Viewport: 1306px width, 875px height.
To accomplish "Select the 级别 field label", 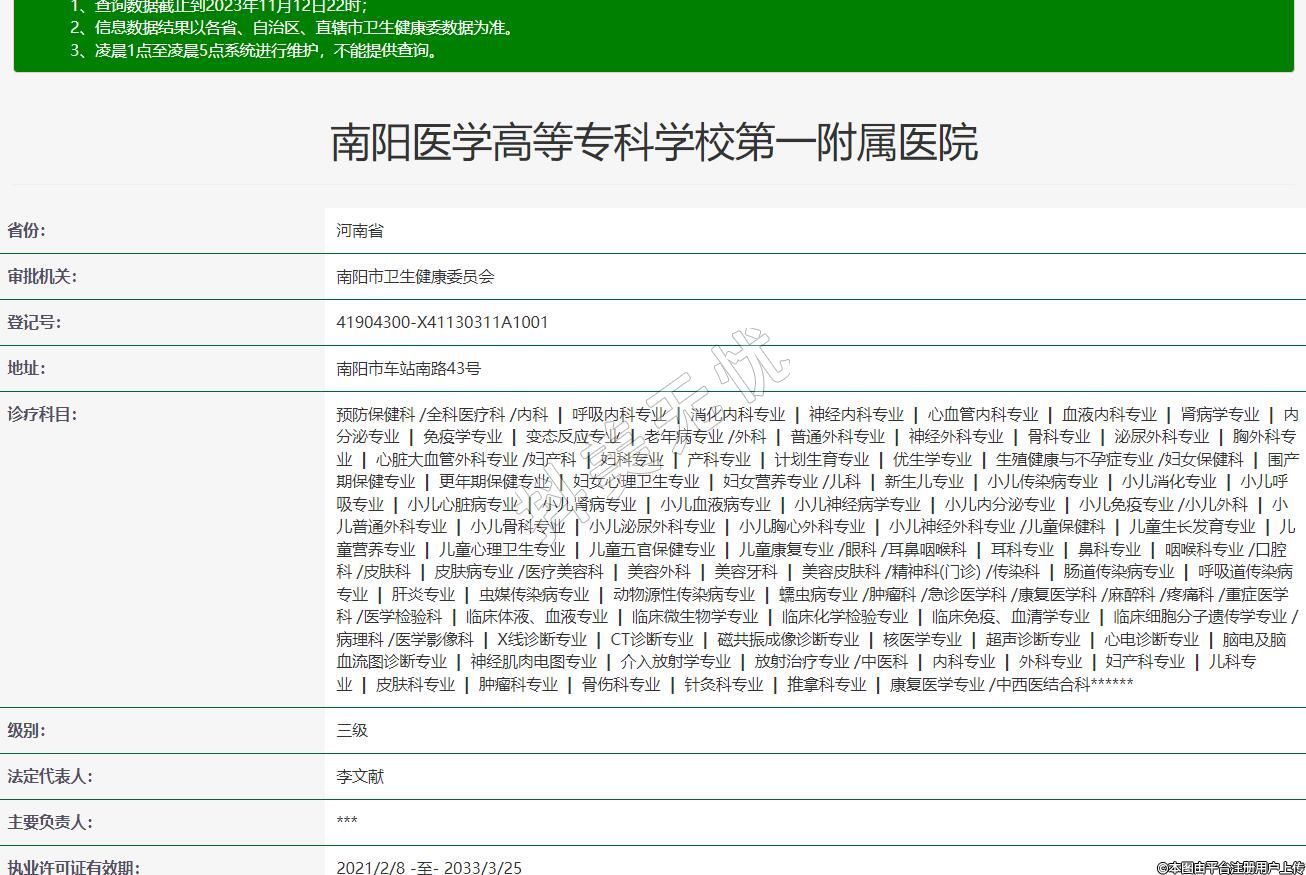I will pos(27,730).
